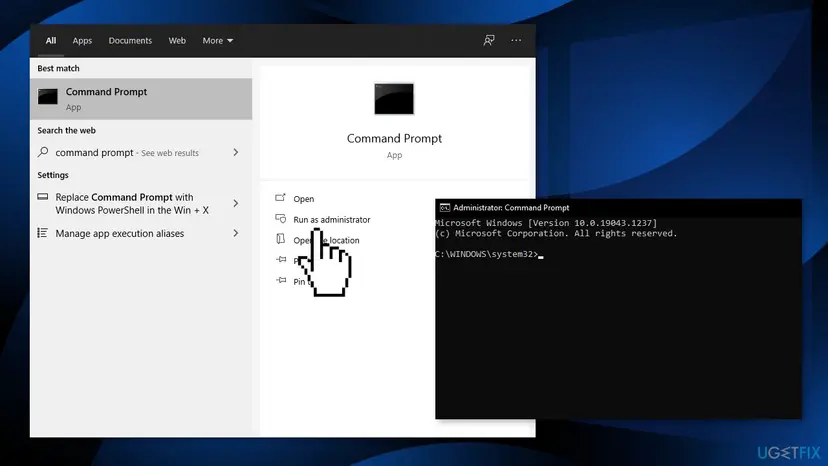
Task: Click the Open action icon
Action: point(280,198)
